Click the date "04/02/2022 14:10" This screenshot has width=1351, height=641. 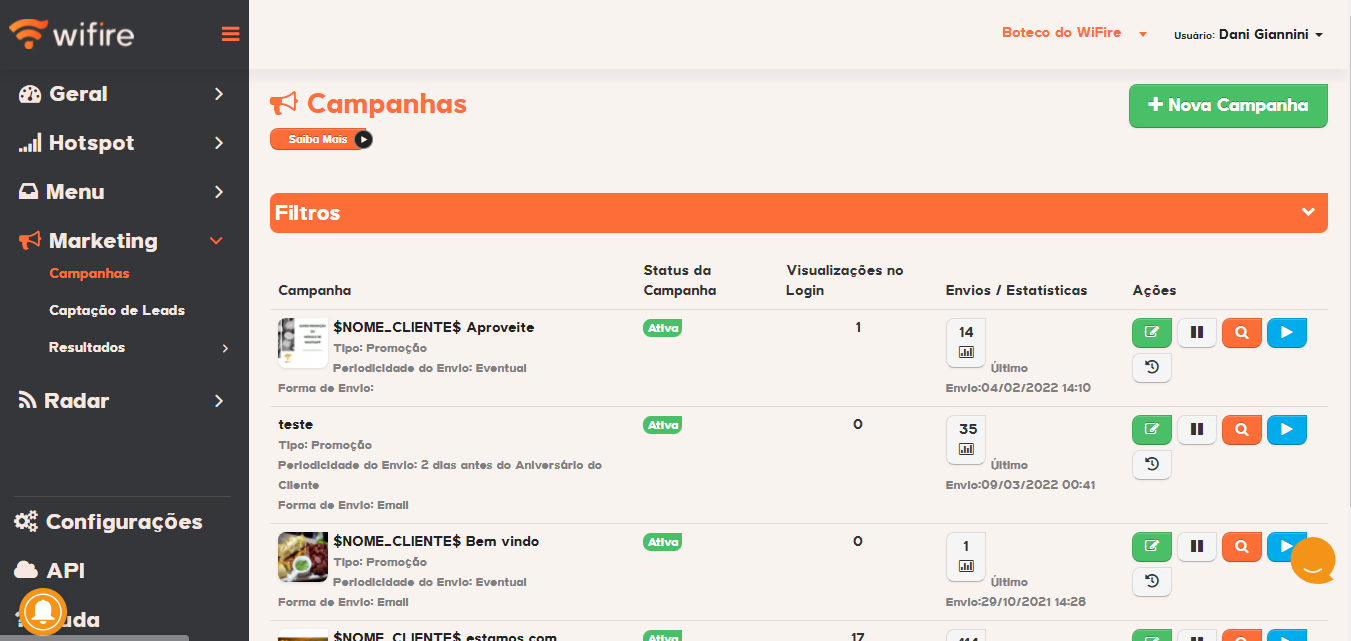click(x=1036, y=388)
